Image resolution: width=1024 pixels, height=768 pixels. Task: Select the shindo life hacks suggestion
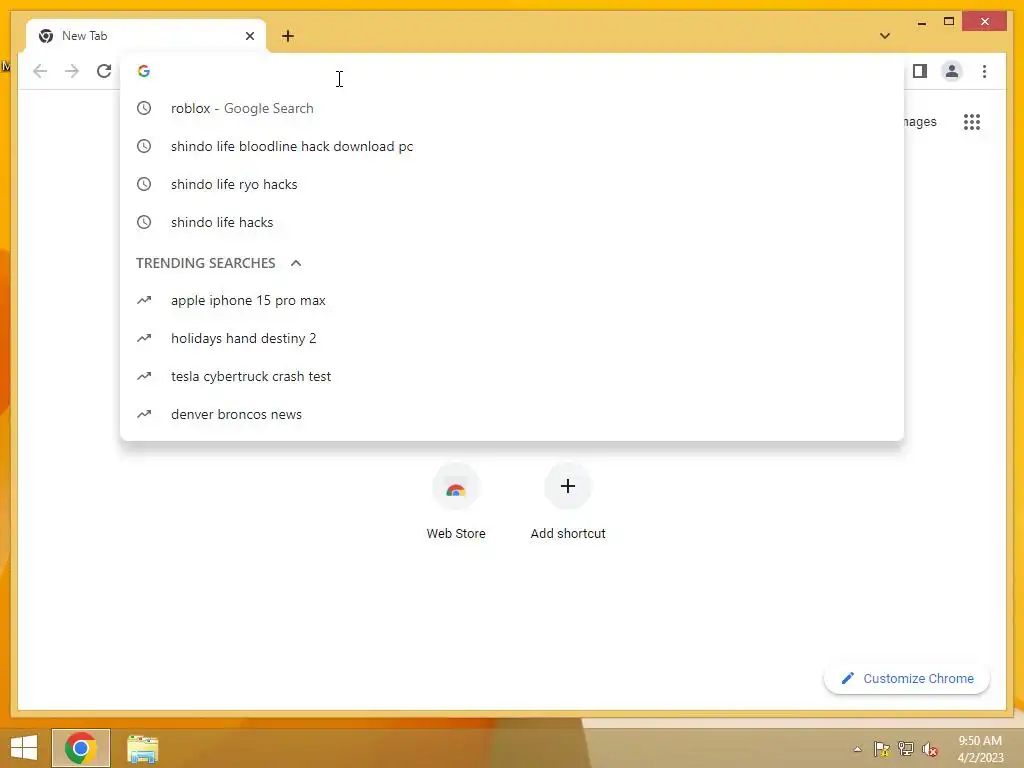point(512,222)
